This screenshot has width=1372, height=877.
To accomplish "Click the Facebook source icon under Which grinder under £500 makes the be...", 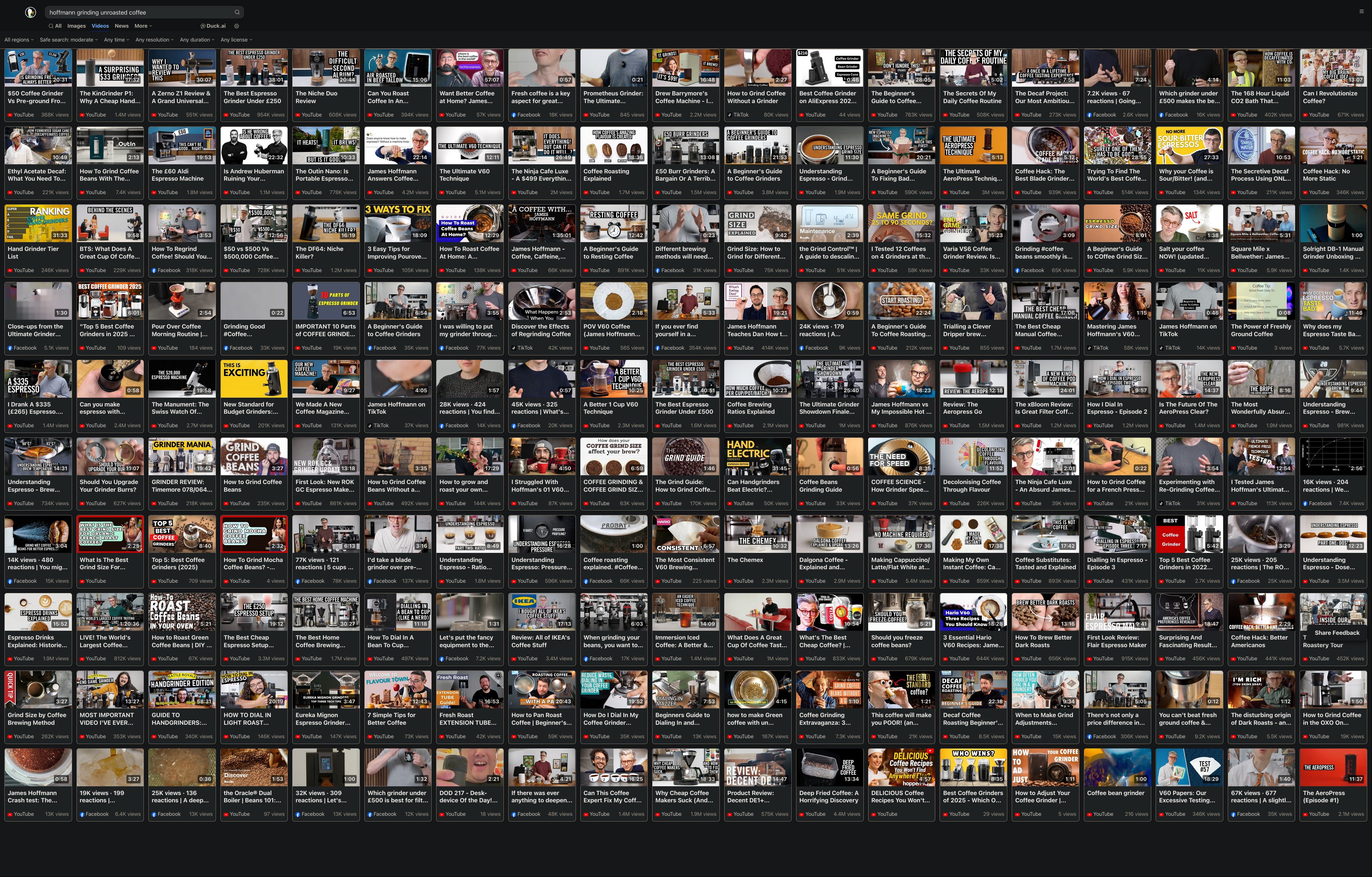I will [x=1161, y=115].
